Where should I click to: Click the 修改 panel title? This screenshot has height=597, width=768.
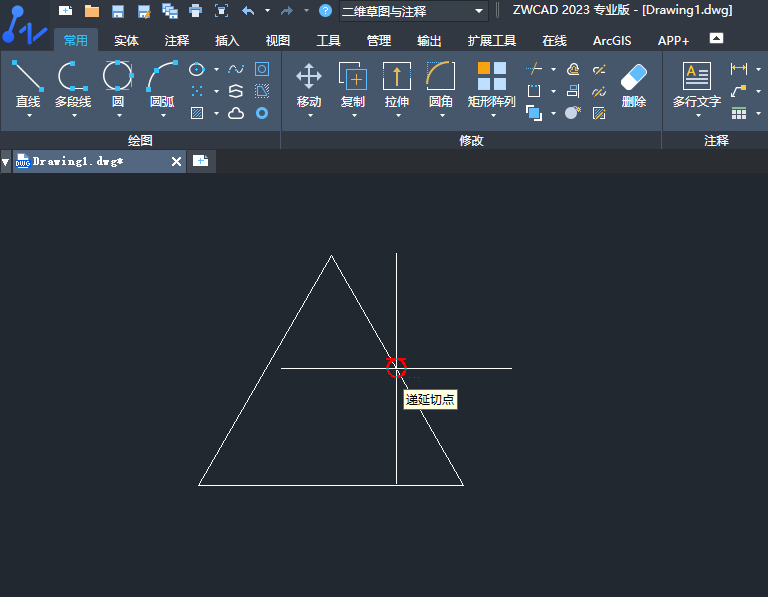point(471,141)
